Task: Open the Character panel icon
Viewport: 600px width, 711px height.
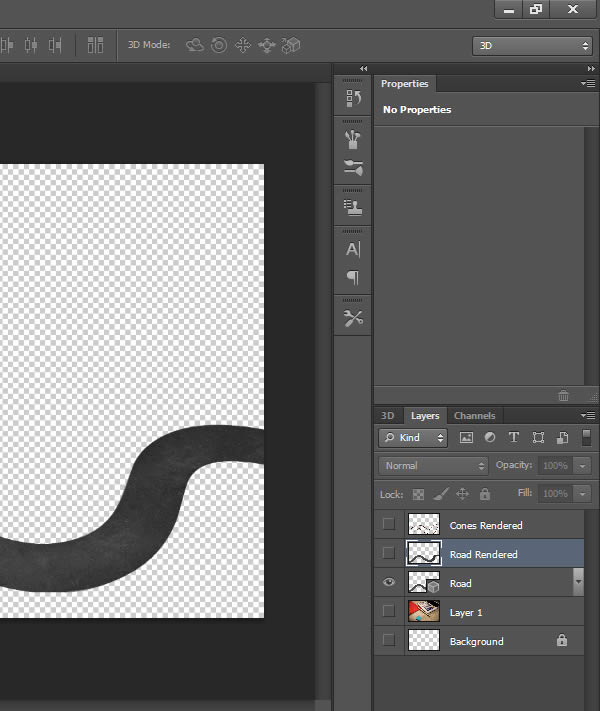Action: (353, 249)
